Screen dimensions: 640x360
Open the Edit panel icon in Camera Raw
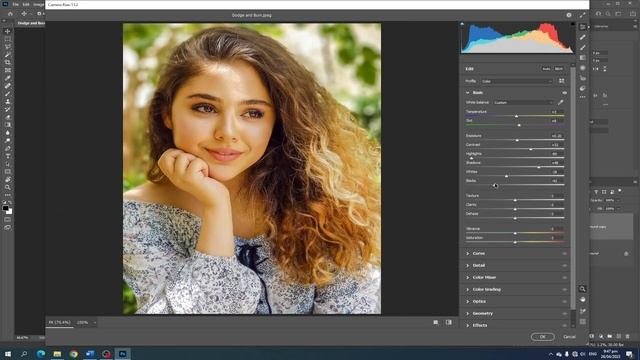tap(582, 27)
